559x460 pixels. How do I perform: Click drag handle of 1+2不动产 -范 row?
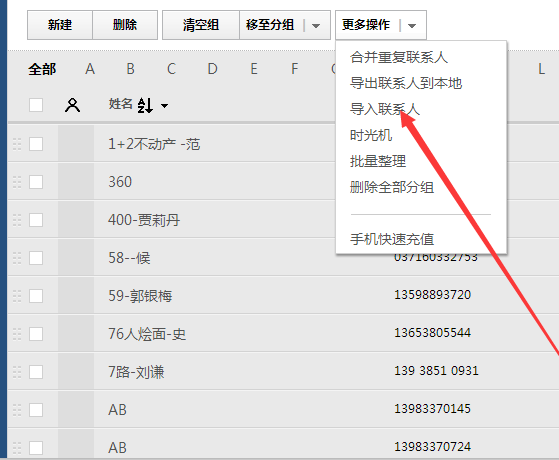(17, 144)
